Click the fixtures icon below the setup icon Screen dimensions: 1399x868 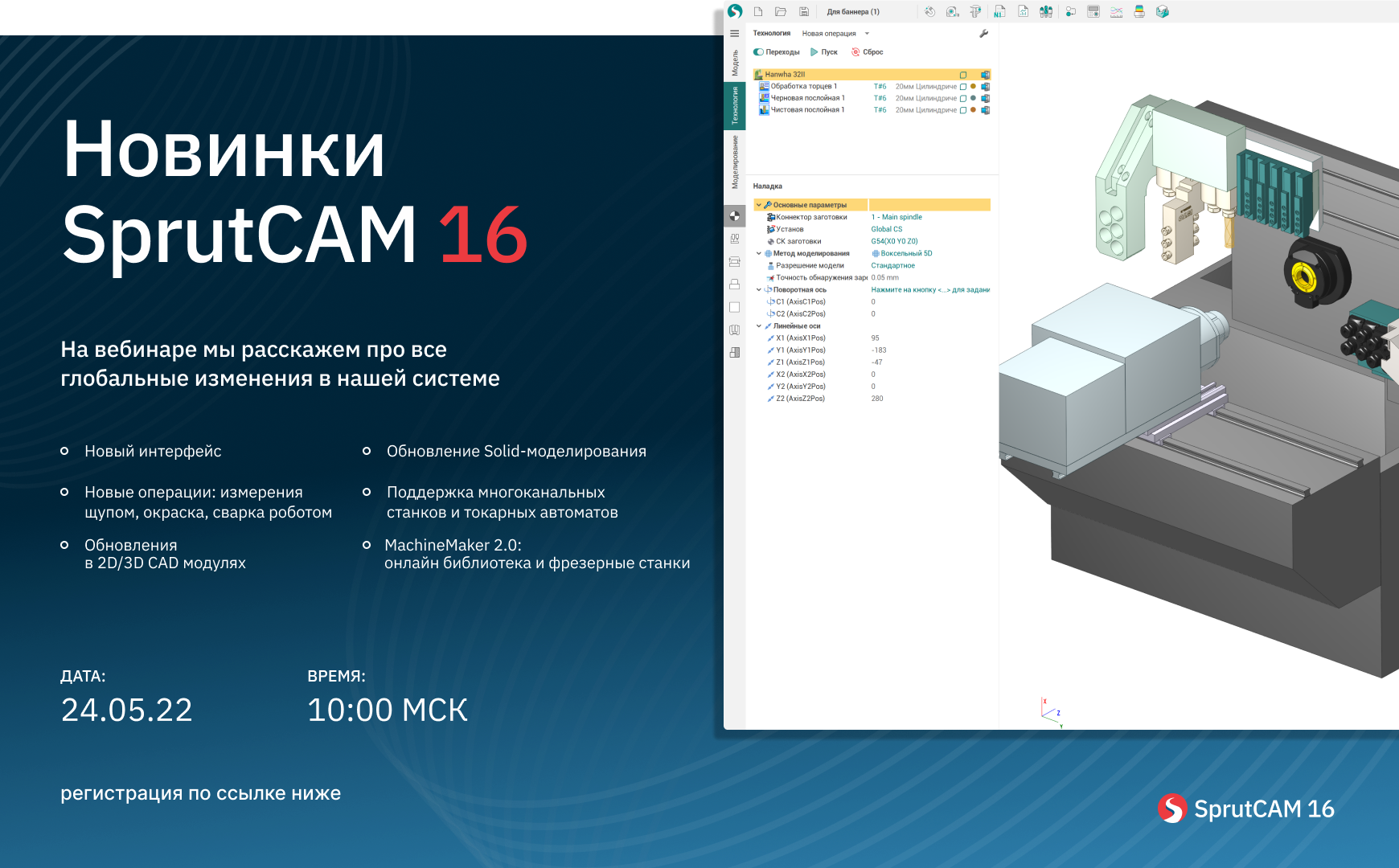(x=735, y=239)
